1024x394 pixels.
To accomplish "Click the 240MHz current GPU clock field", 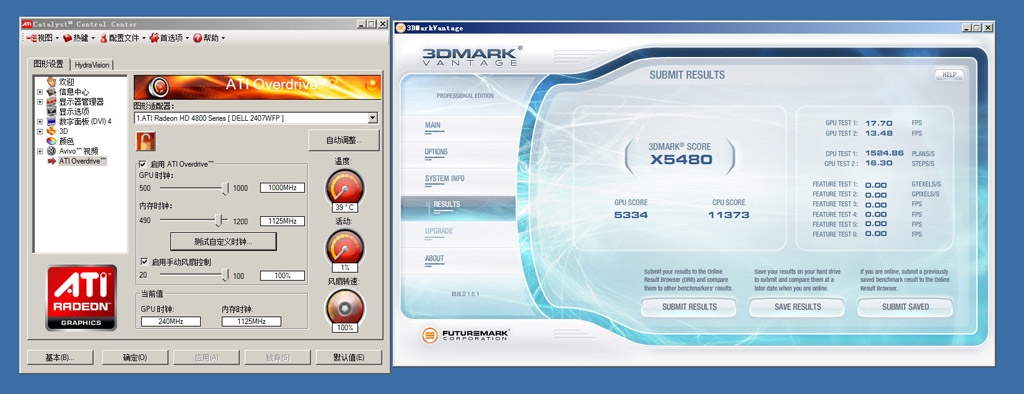I will tap(171, 321).
